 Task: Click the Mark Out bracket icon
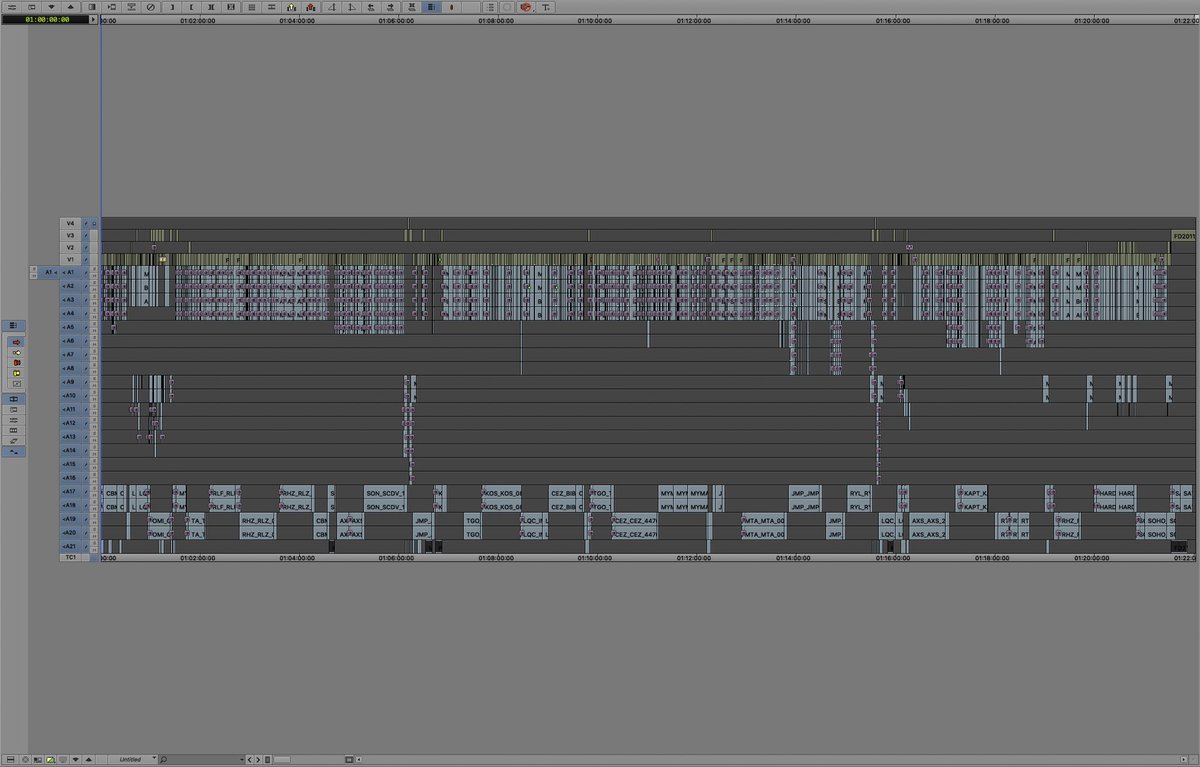tap(192, 7)
